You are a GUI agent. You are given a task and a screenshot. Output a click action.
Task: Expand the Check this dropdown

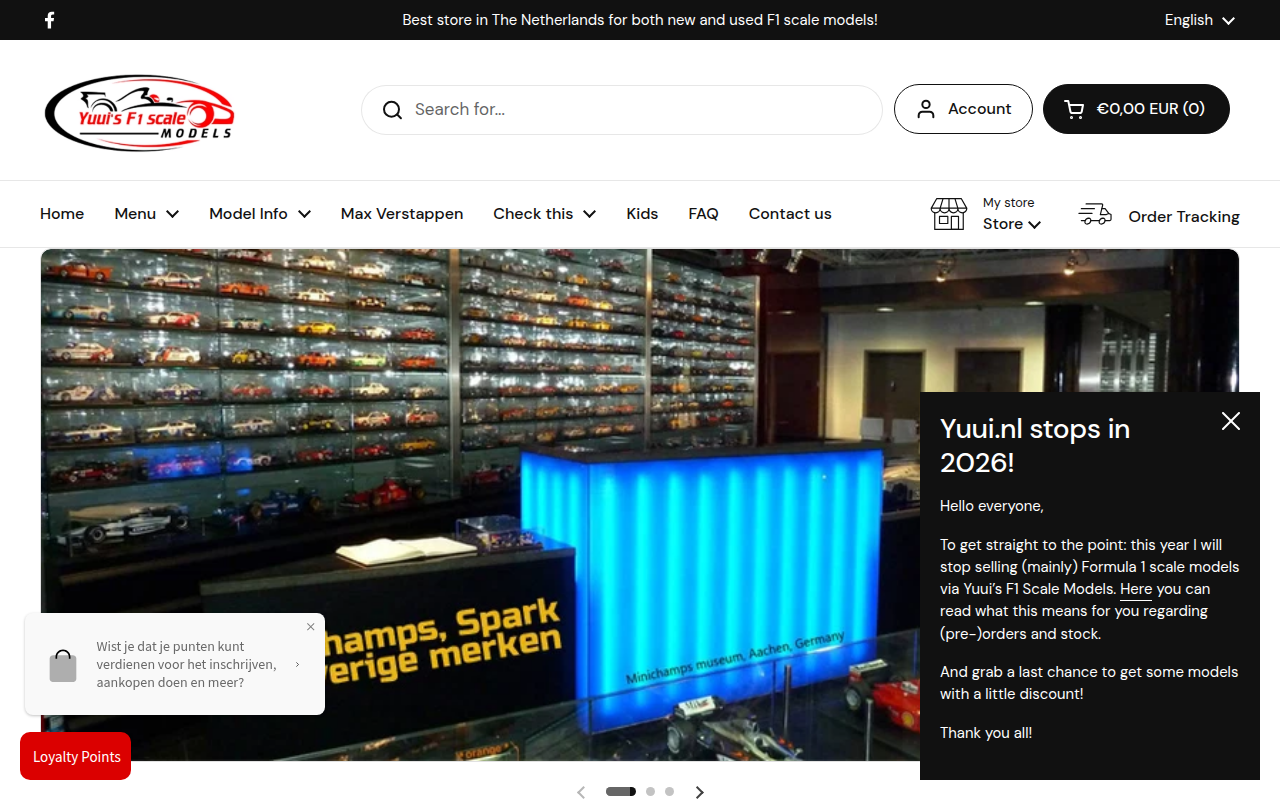tap(545, 214)
